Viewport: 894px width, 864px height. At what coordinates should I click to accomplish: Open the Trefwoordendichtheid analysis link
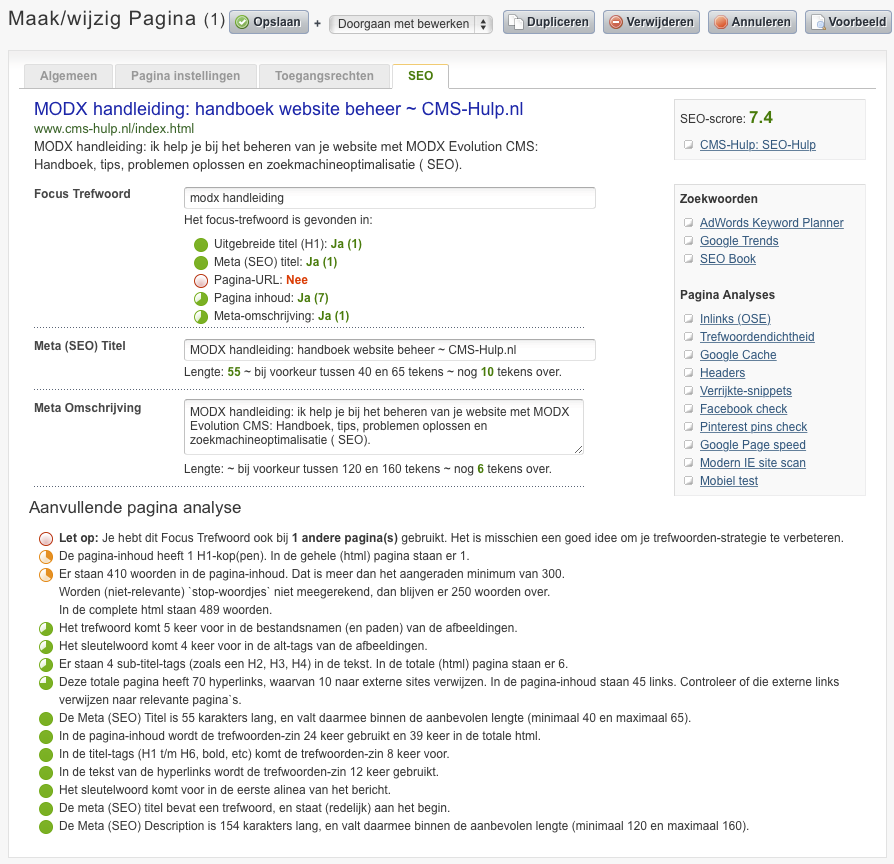click(757, 337)
